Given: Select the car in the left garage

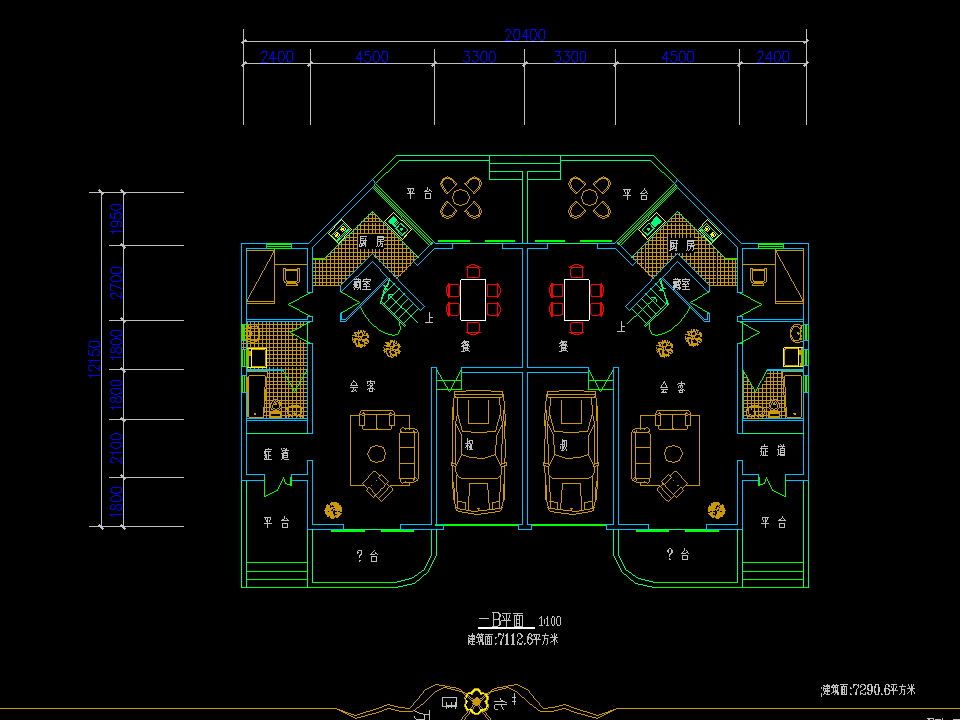Looking at the screenshot, I should click(x=479, y=452).
